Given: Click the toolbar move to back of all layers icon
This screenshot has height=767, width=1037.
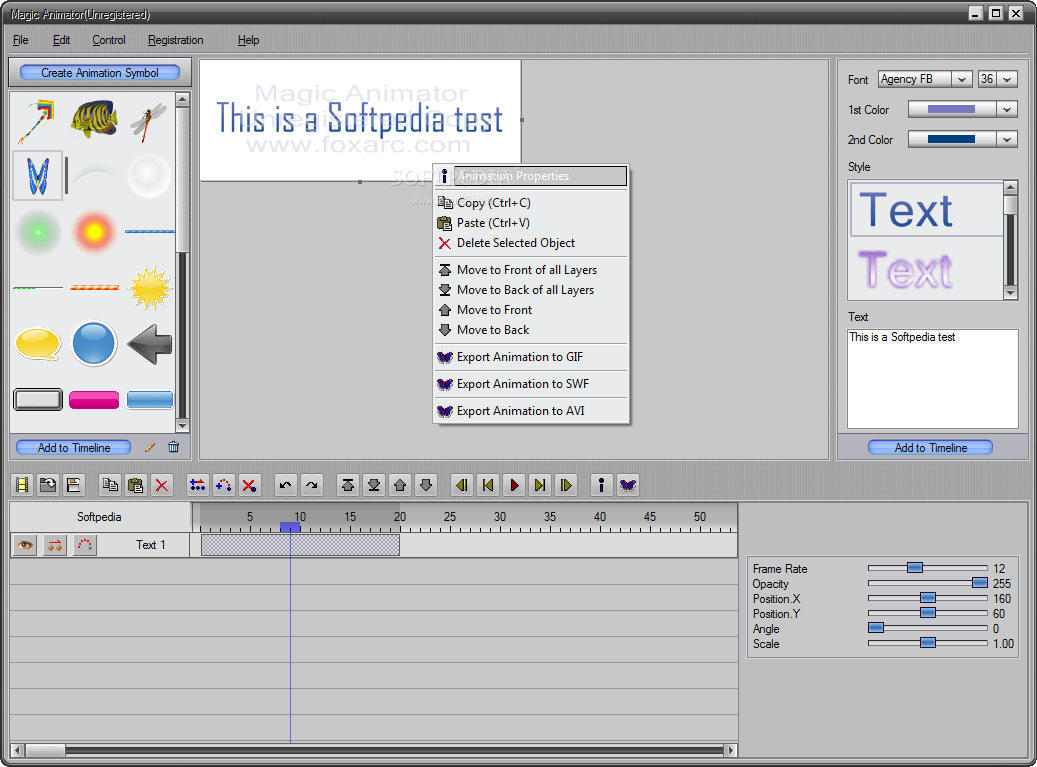Looking at the screenshot, I should 373,485.
